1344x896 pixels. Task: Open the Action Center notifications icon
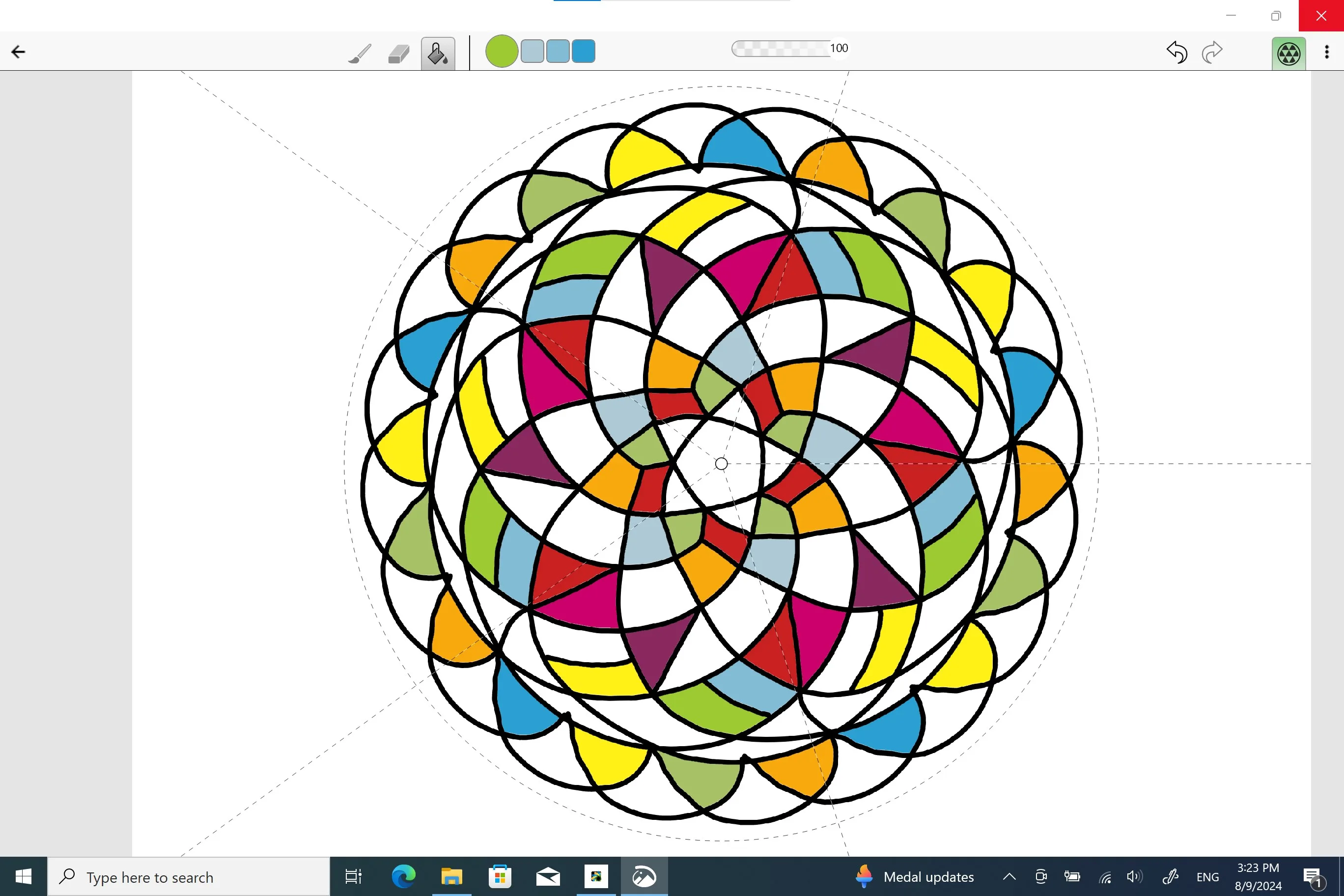pyautogui.click(x=1313, y=877)
